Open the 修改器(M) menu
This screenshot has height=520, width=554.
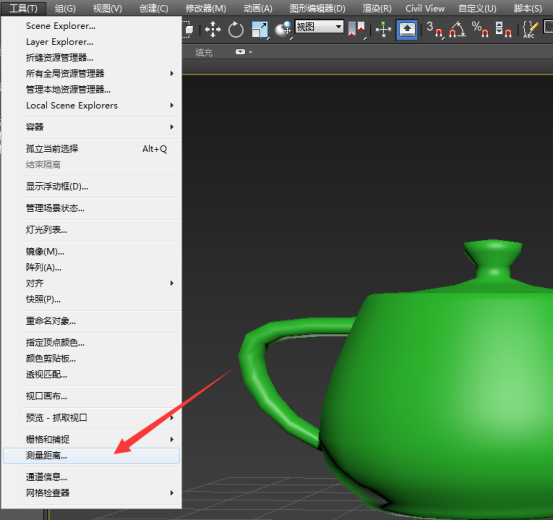[206, 8]
